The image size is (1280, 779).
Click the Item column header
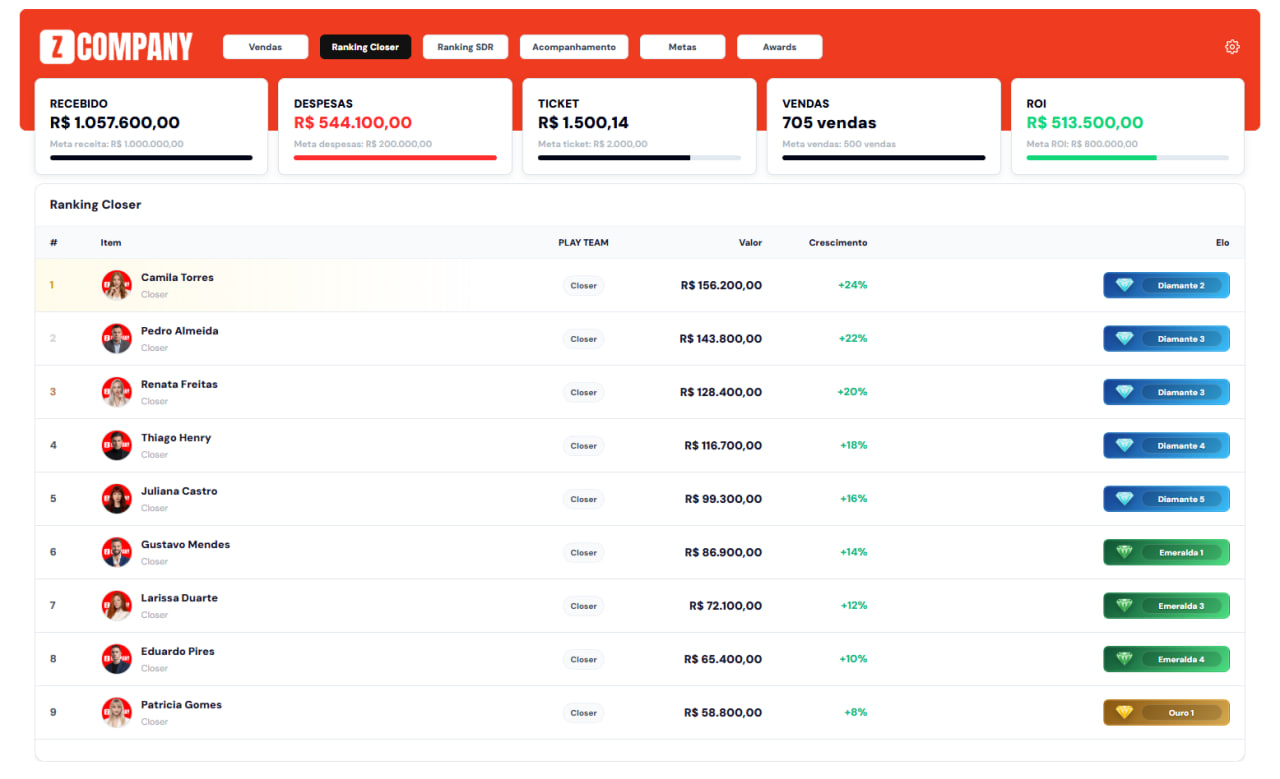pyautogui.click(x=111, y=243)
